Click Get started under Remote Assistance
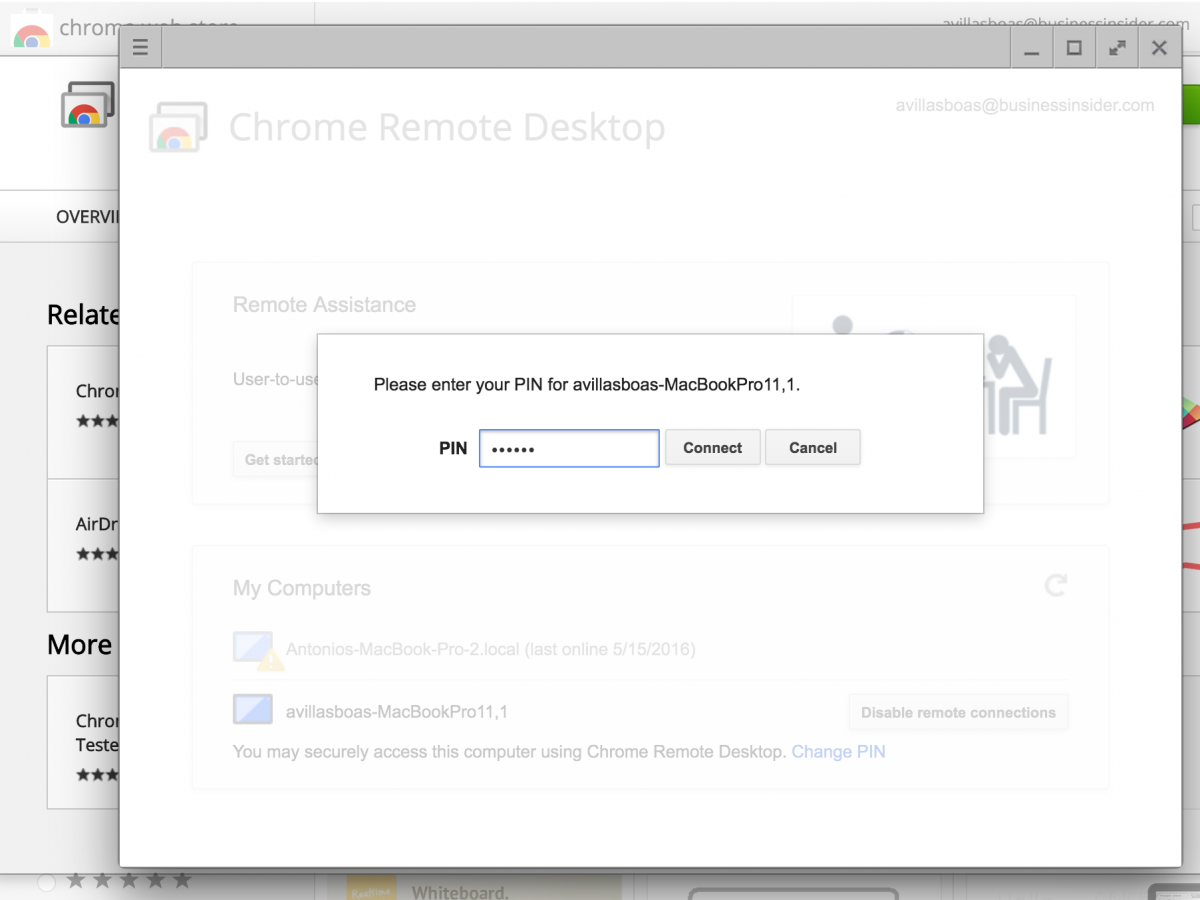This screenshot has height=900, width=1200. (276, 460)
